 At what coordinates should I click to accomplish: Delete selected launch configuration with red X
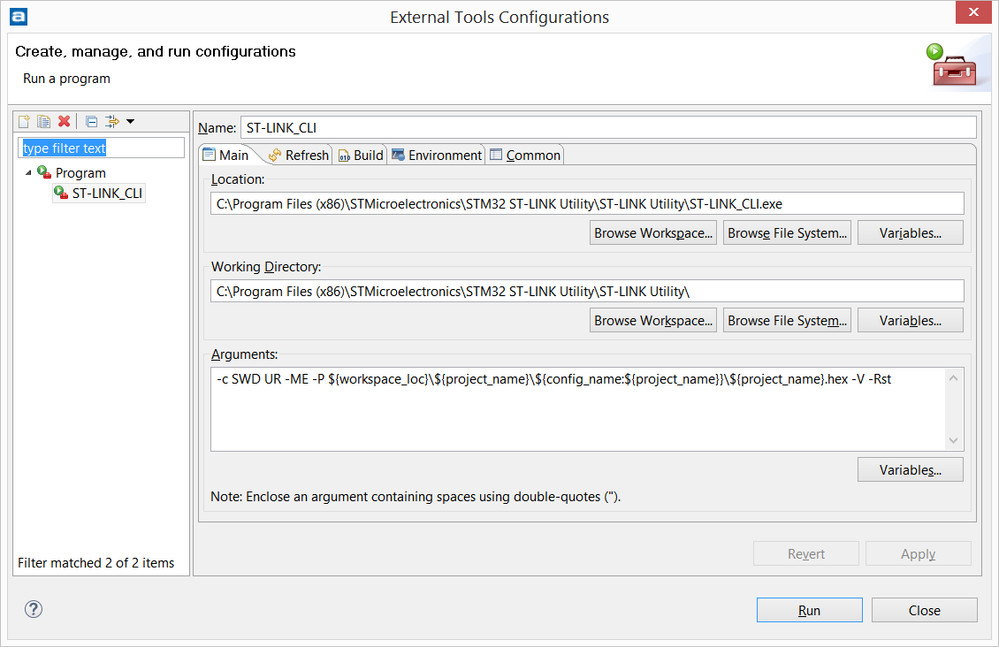tap(64, 121)
